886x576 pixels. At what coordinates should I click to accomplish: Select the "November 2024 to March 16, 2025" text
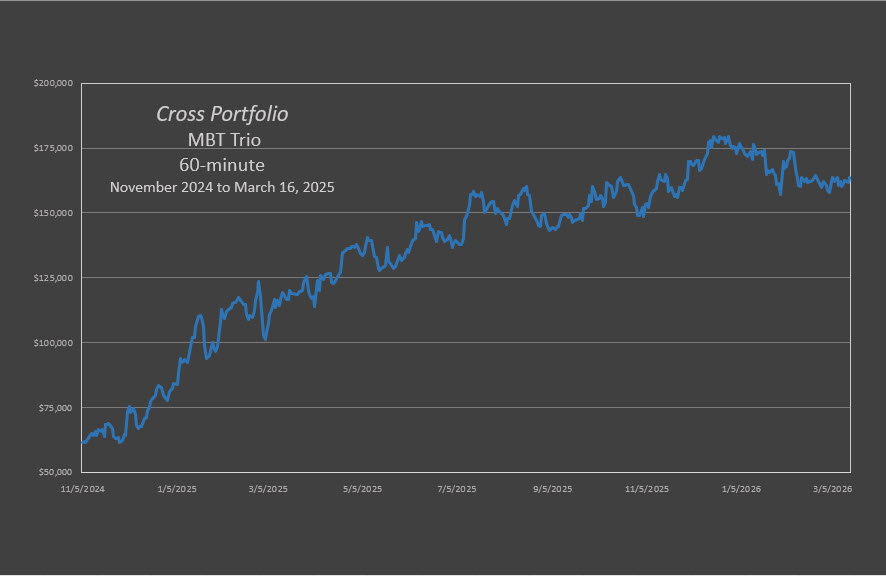click(222, 187)
